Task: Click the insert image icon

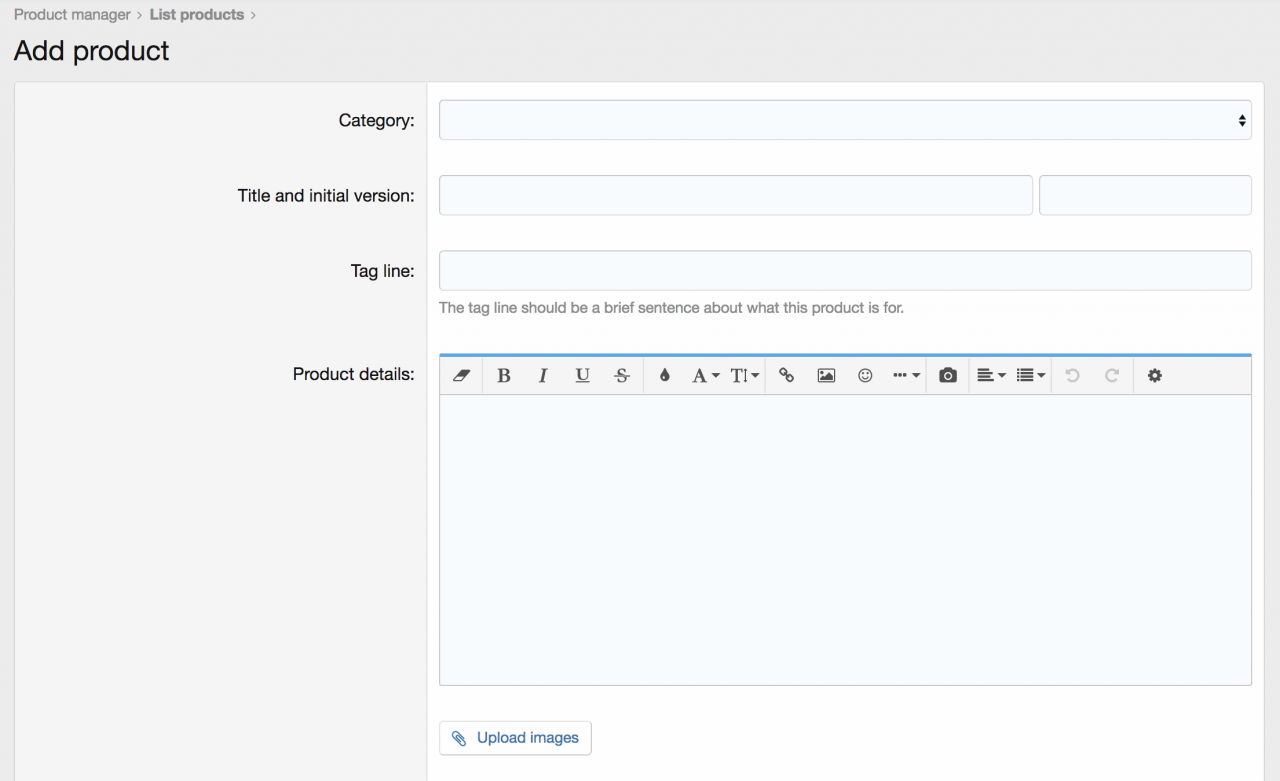Action: [826, 376]
